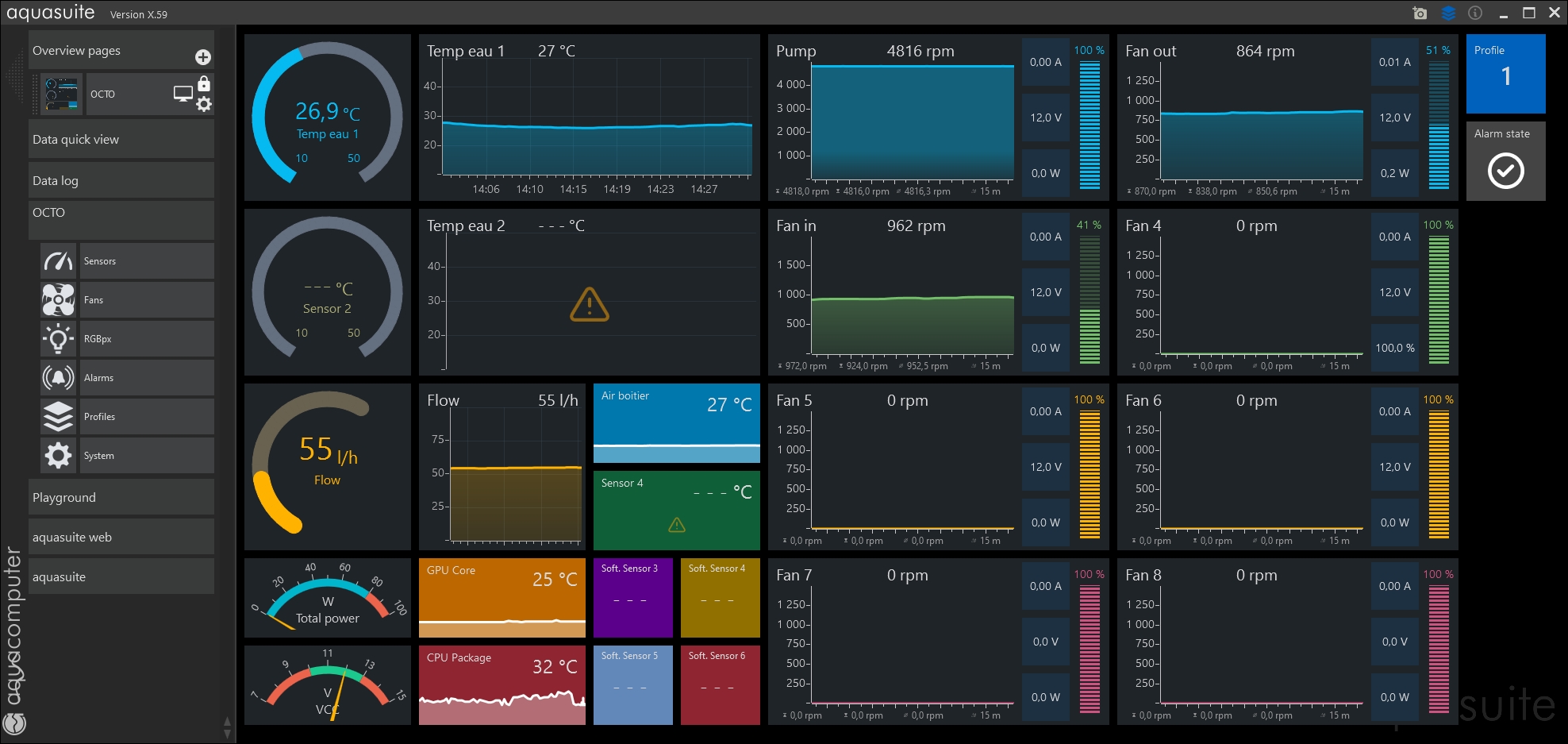
Task: Open the Alarms bell icon
Action: [59, 378]
